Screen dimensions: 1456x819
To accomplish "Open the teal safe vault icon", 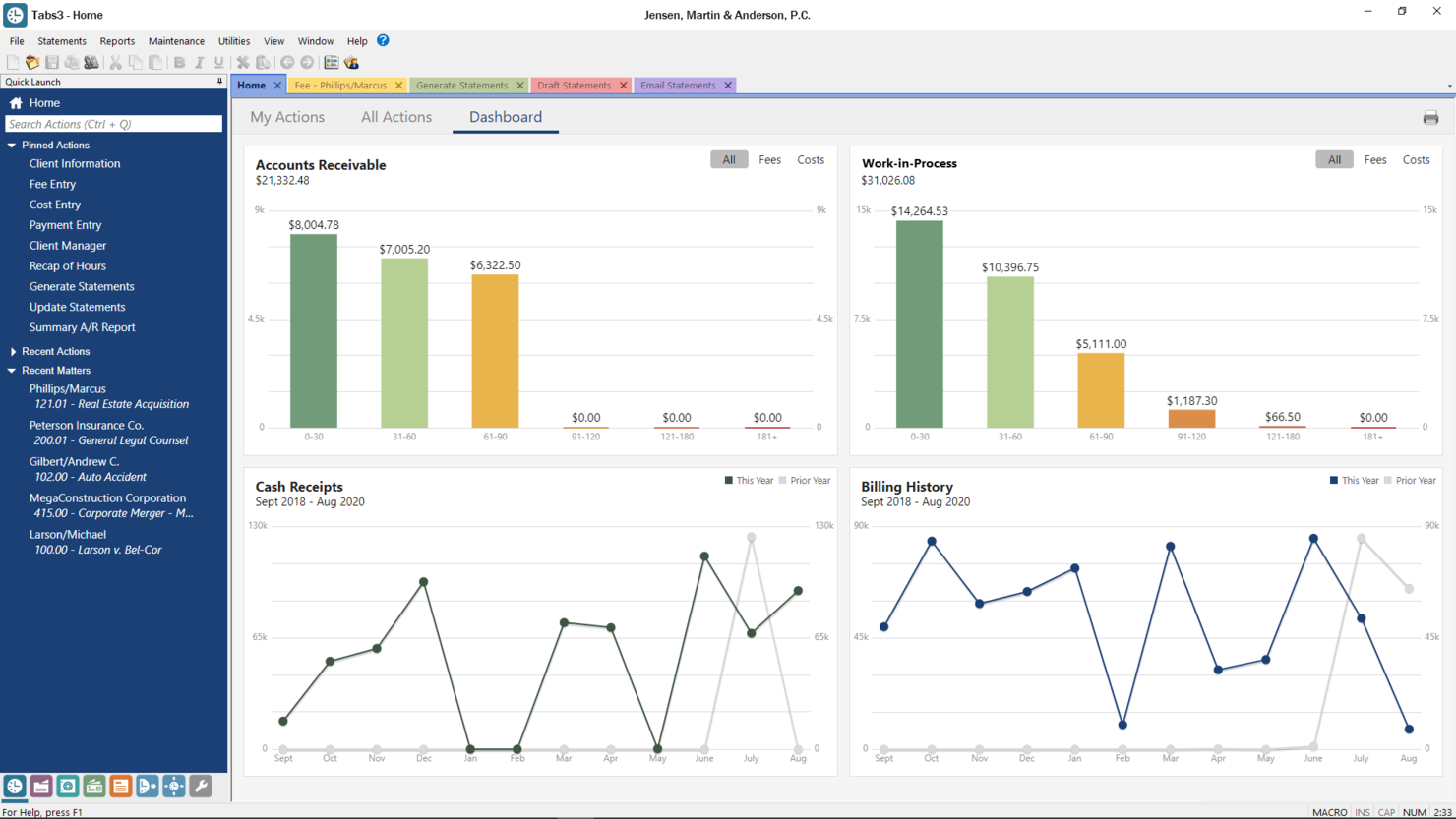I will 68,786.
